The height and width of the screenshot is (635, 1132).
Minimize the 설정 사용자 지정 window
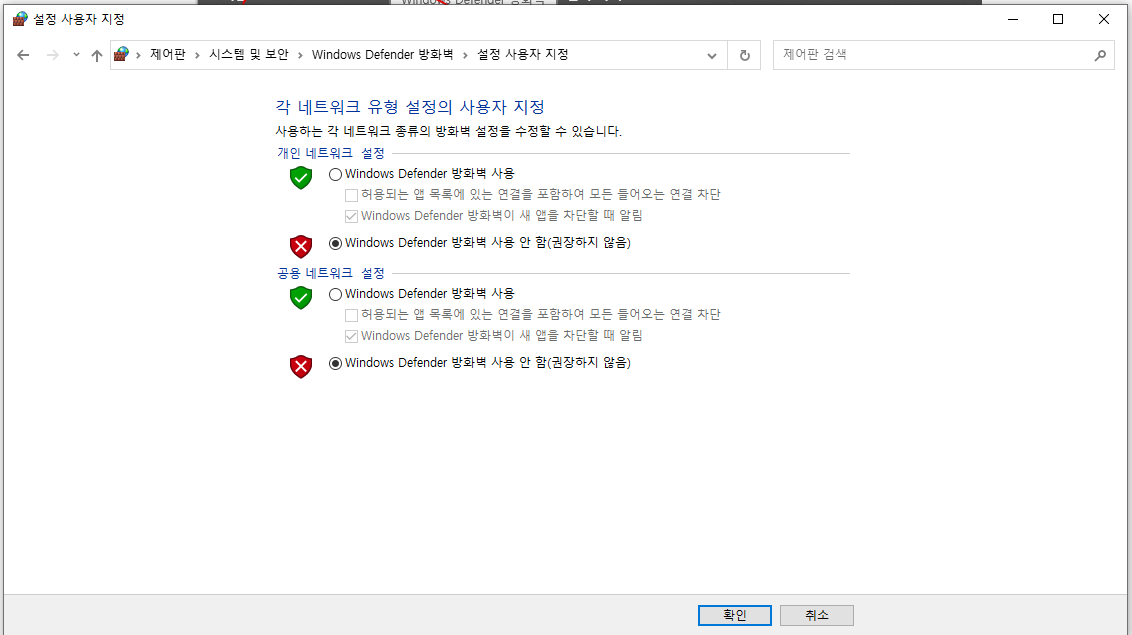(1013, 19)
